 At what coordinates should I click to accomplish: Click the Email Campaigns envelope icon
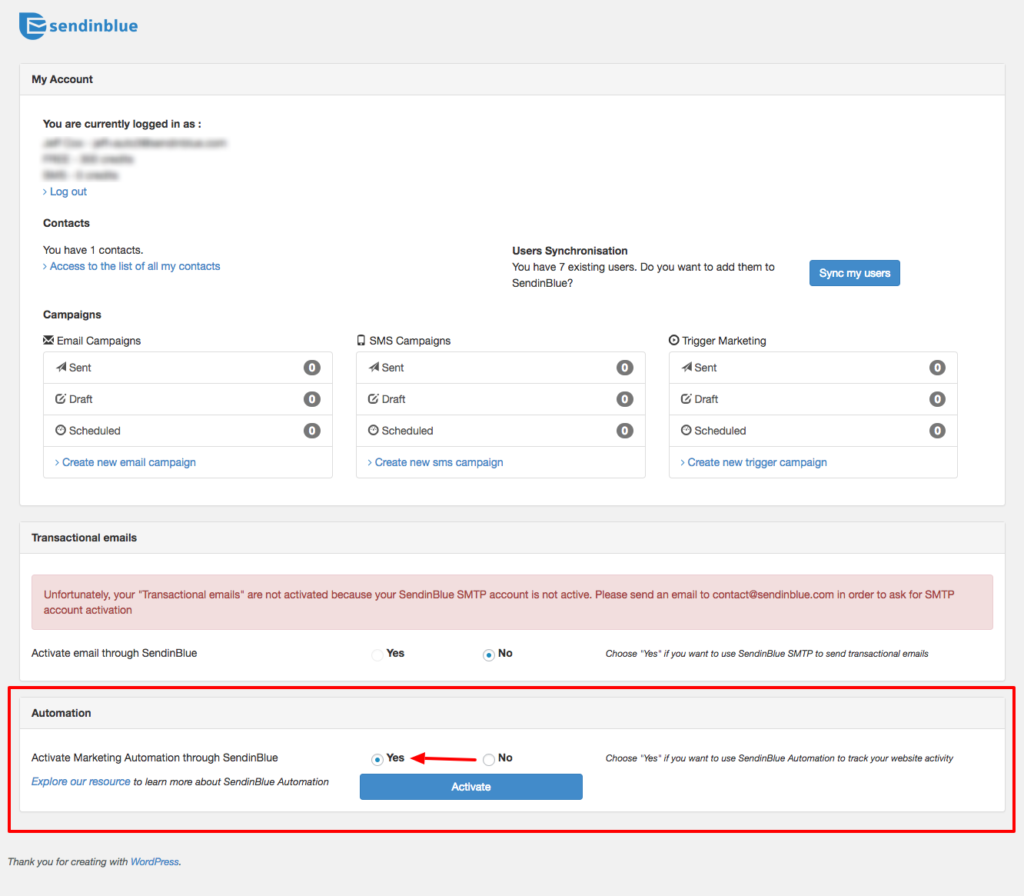pos(48,340)
